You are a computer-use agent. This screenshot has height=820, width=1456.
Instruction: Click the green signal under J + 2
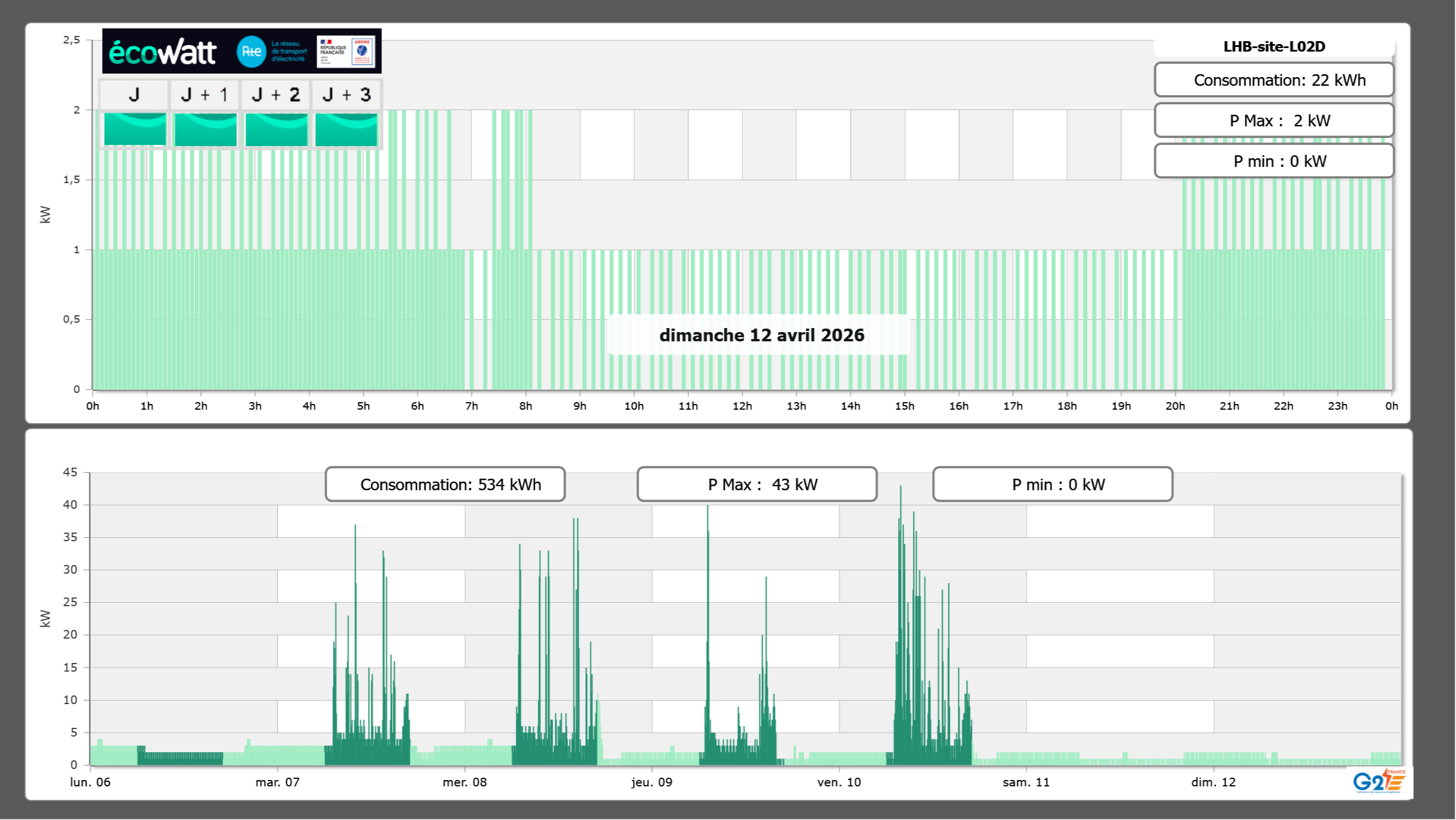coord(276,129)
